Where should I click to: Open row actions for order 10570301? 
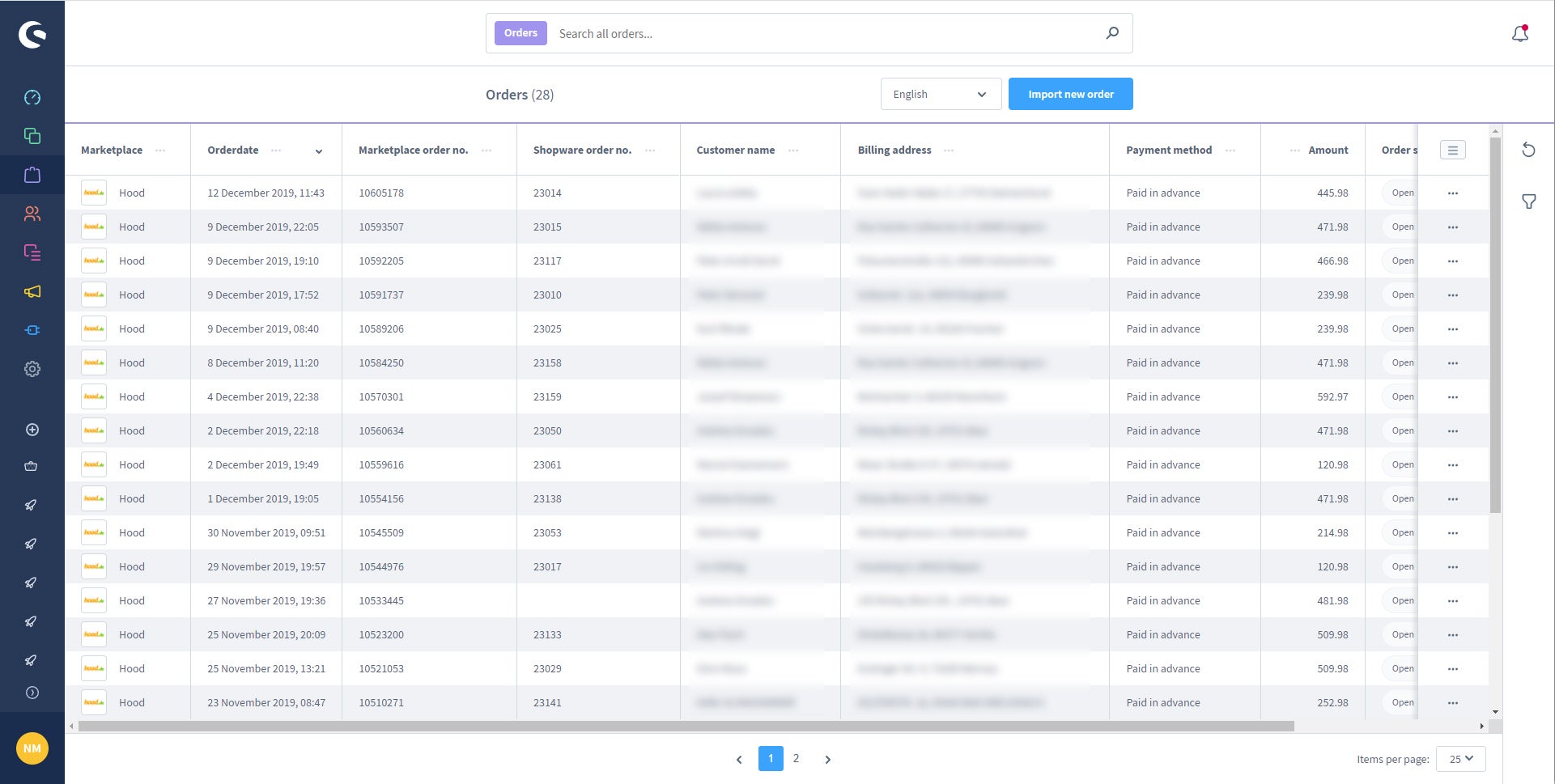coord(1452,397)
